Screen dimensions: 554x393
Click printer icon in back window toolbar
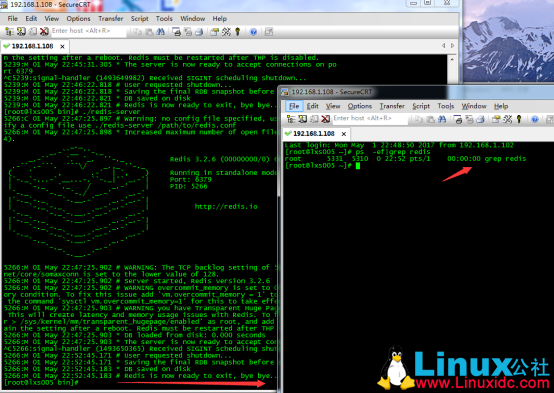coord(199,32)
